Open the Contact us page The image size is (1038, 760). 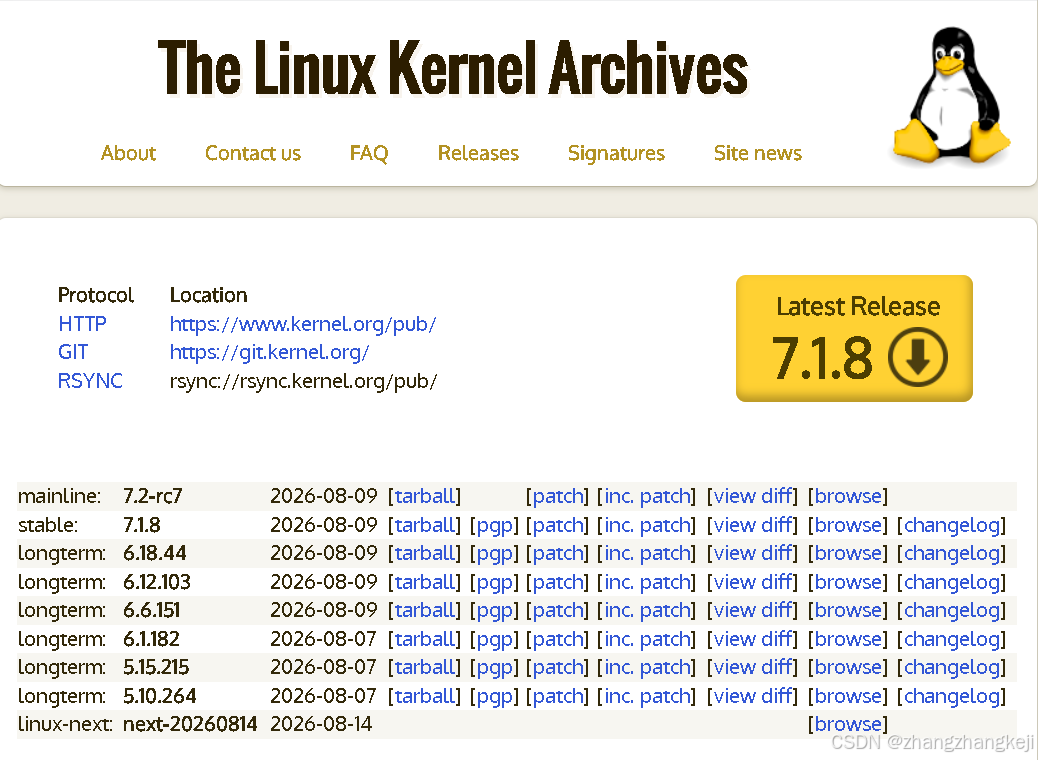click(x=253, y=153)
